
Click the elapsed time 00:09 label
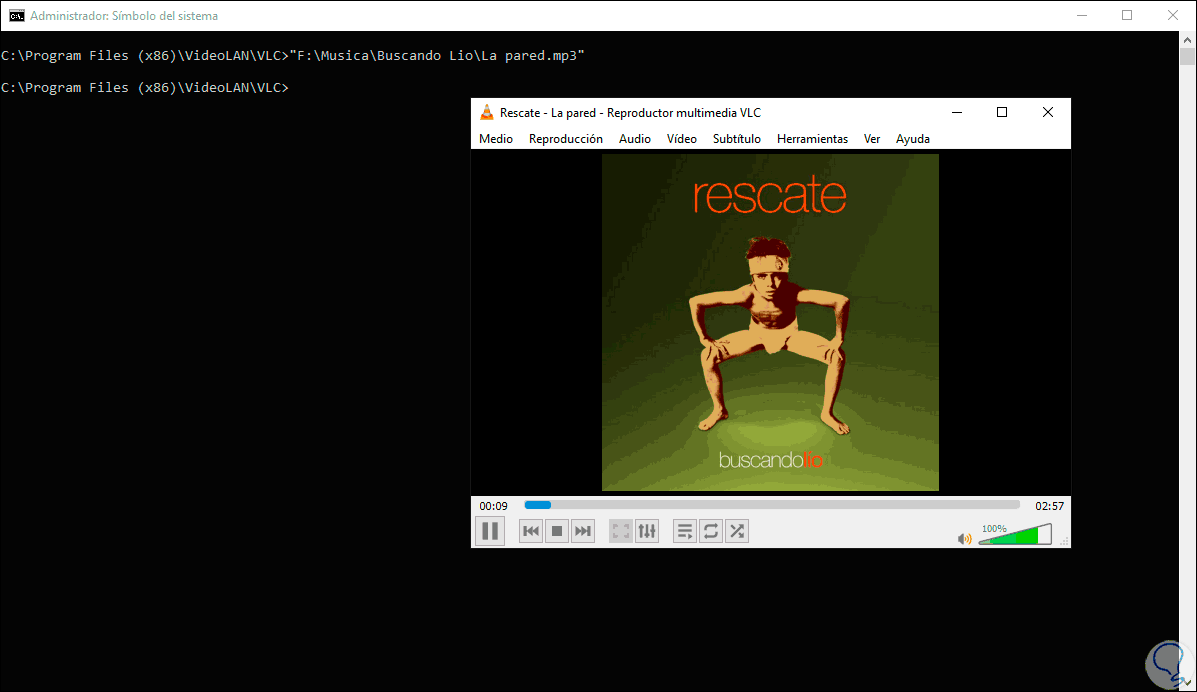click(493, 506)
